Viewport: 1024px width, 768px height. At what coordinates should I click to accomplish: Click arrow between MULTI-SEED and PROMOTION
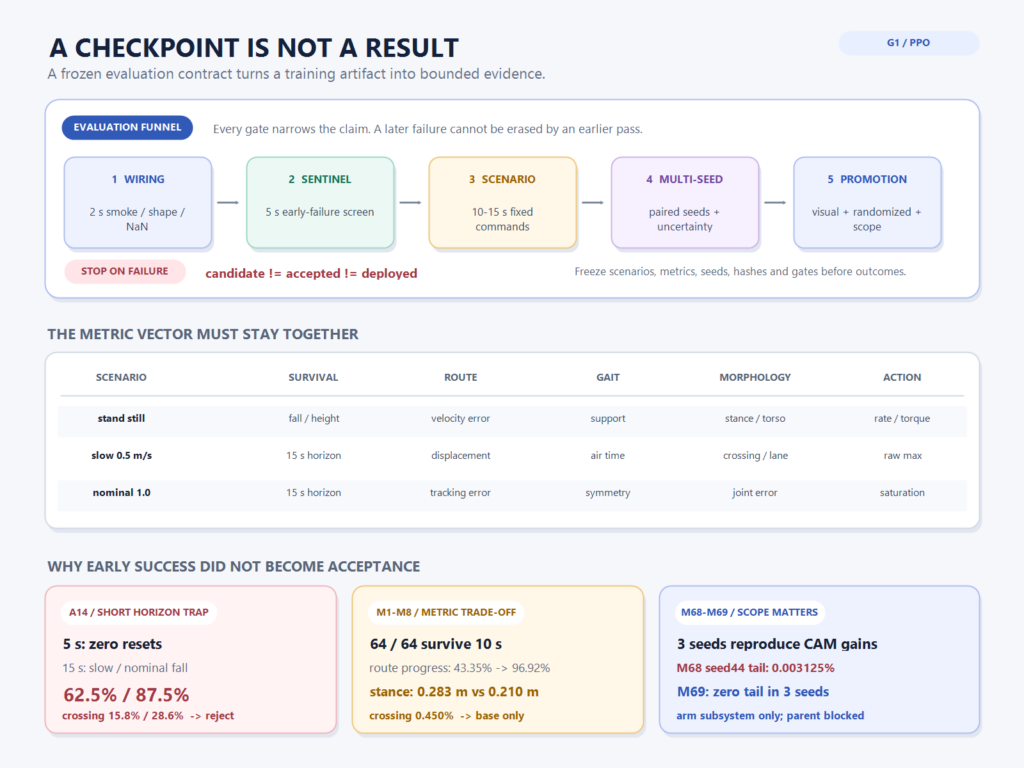[x=775, y=202]
